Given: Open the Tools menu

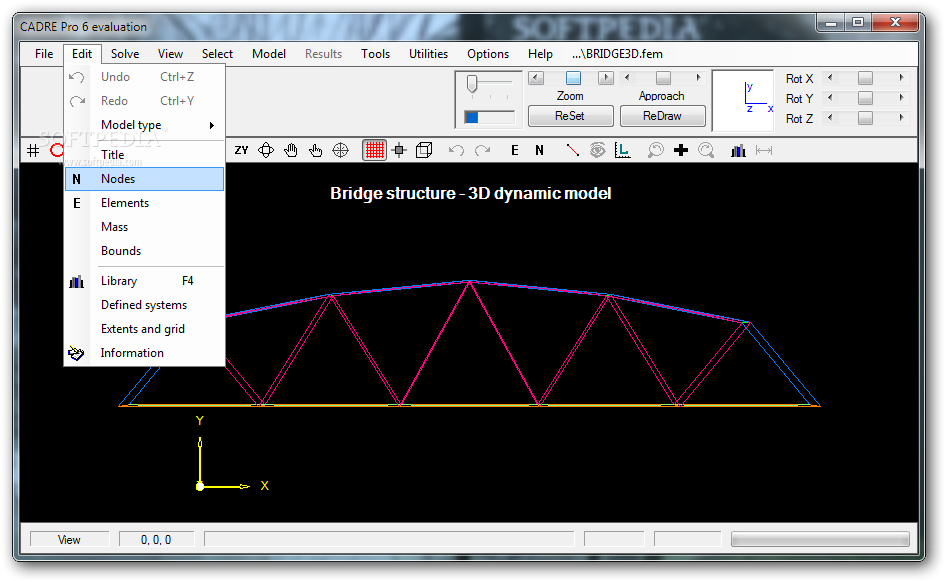Looking at the screenshot, I should (375, 54).
